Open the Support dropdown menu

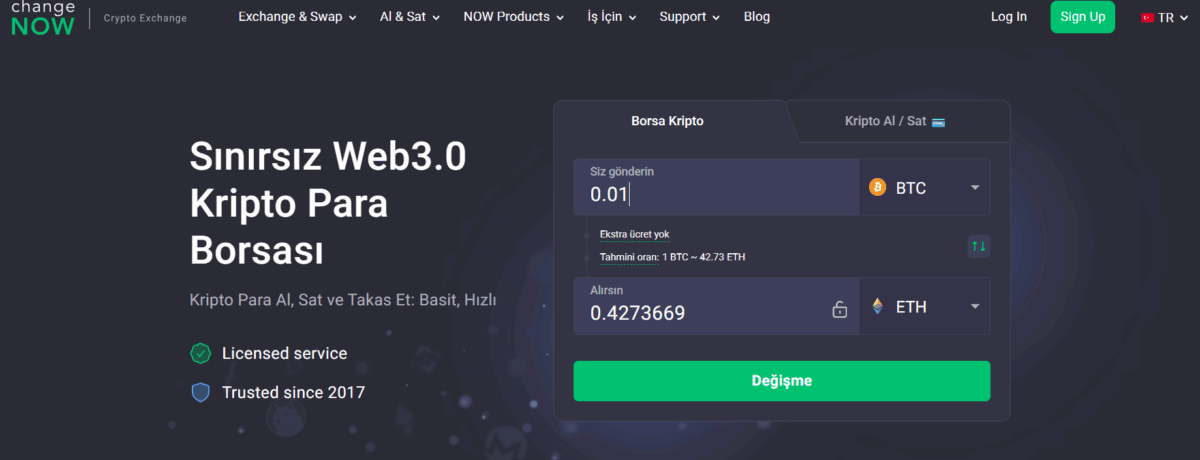point(690,17)
